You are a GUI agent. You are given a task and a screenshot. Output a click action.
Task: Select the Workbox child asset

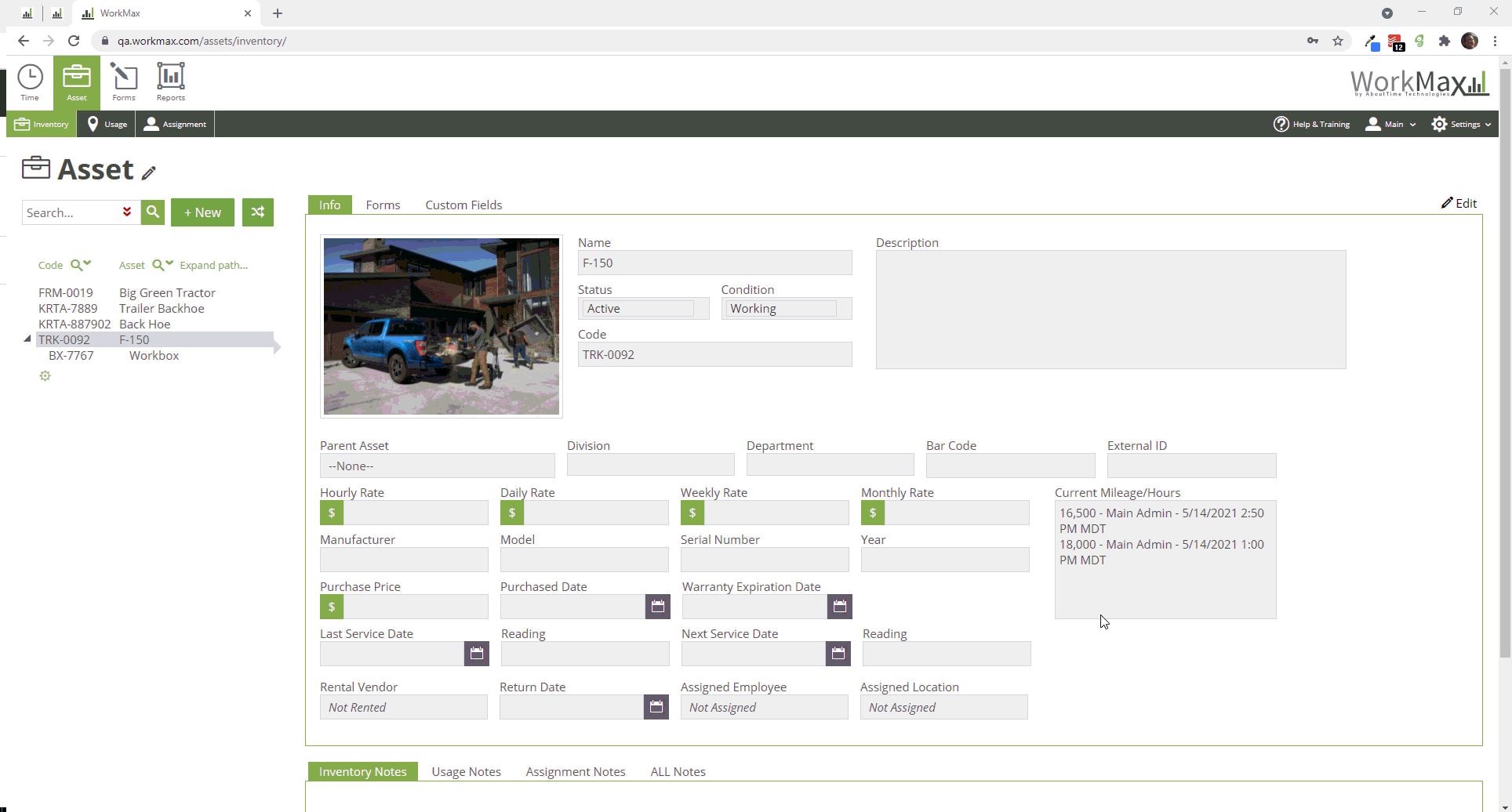click(154, 355)
